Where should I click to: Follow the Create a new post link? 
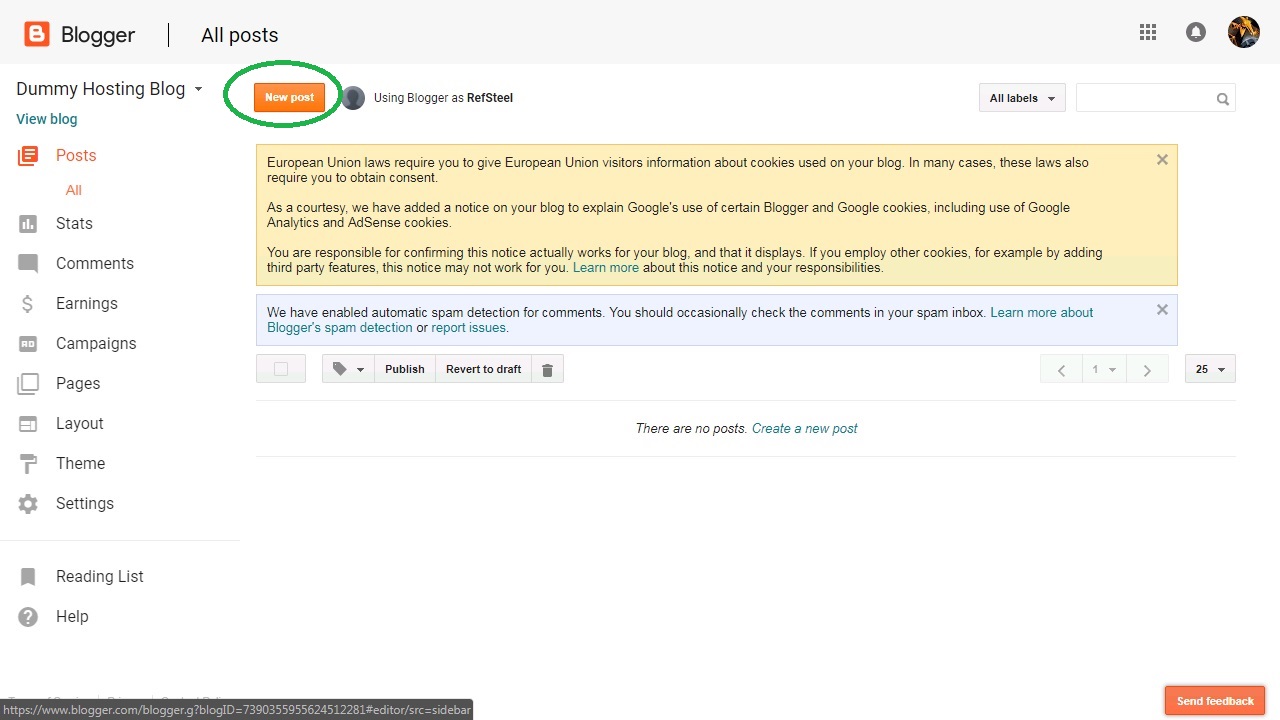click(805, 429)
